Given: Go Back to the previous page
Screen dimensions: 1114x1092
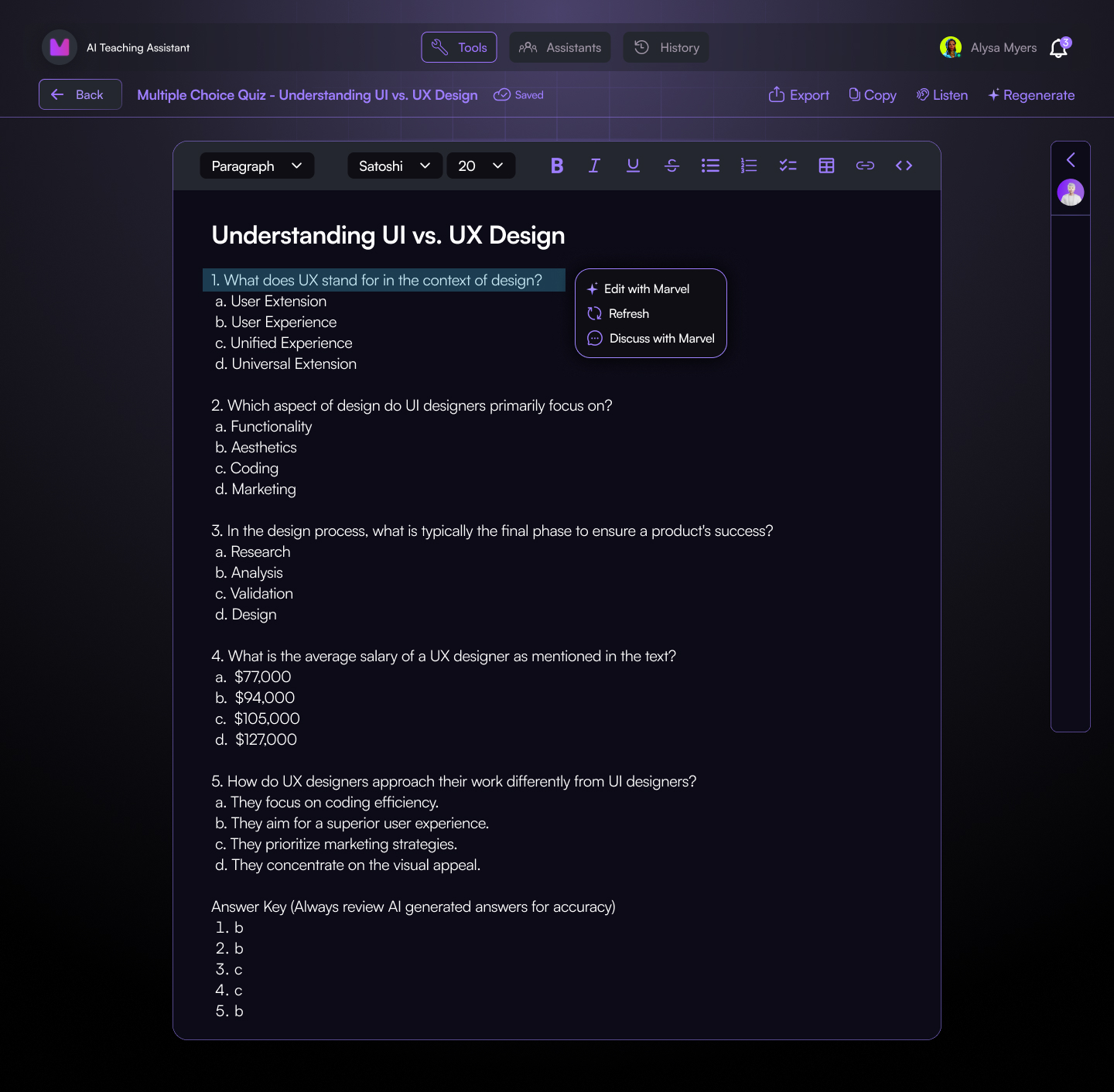Looking at the screenshot, I should [x=80, y=94].
